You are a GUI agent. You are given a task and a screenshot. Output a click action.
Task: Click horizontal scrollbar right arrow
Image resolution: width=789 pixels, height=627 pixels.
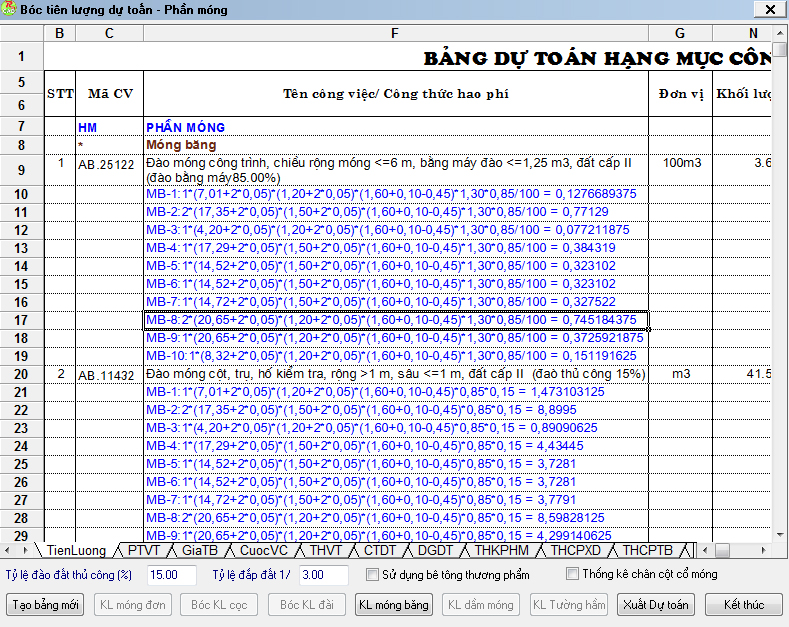click(x=763, y=551)
